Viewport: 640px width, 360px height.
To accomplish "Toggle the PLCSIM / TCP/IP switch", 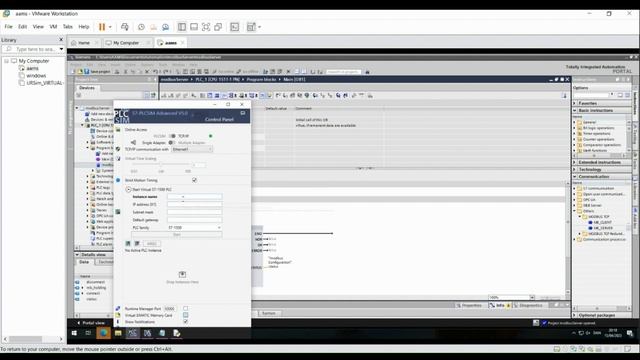I will tap(172, 136).
